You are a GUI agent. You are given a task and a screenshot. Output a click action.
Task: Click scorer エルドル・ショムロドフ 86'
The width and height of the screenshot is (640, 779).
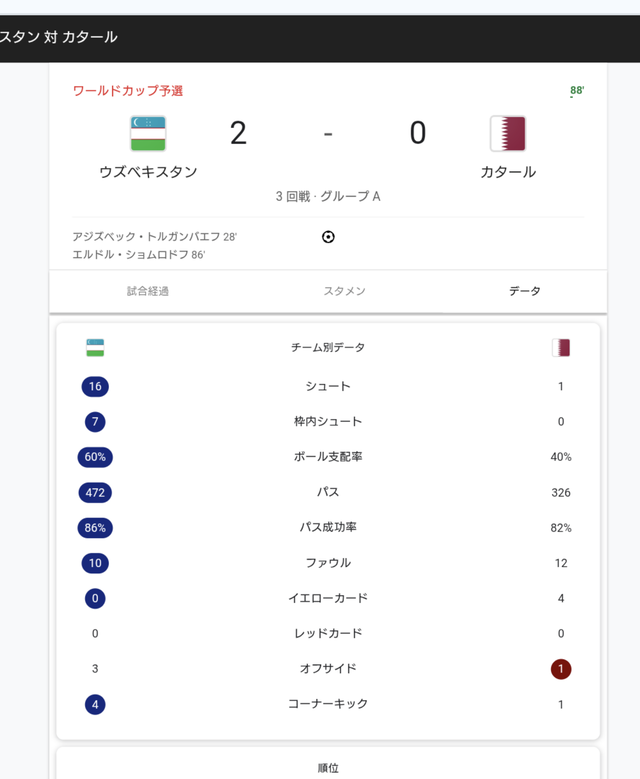click(139, 254)
